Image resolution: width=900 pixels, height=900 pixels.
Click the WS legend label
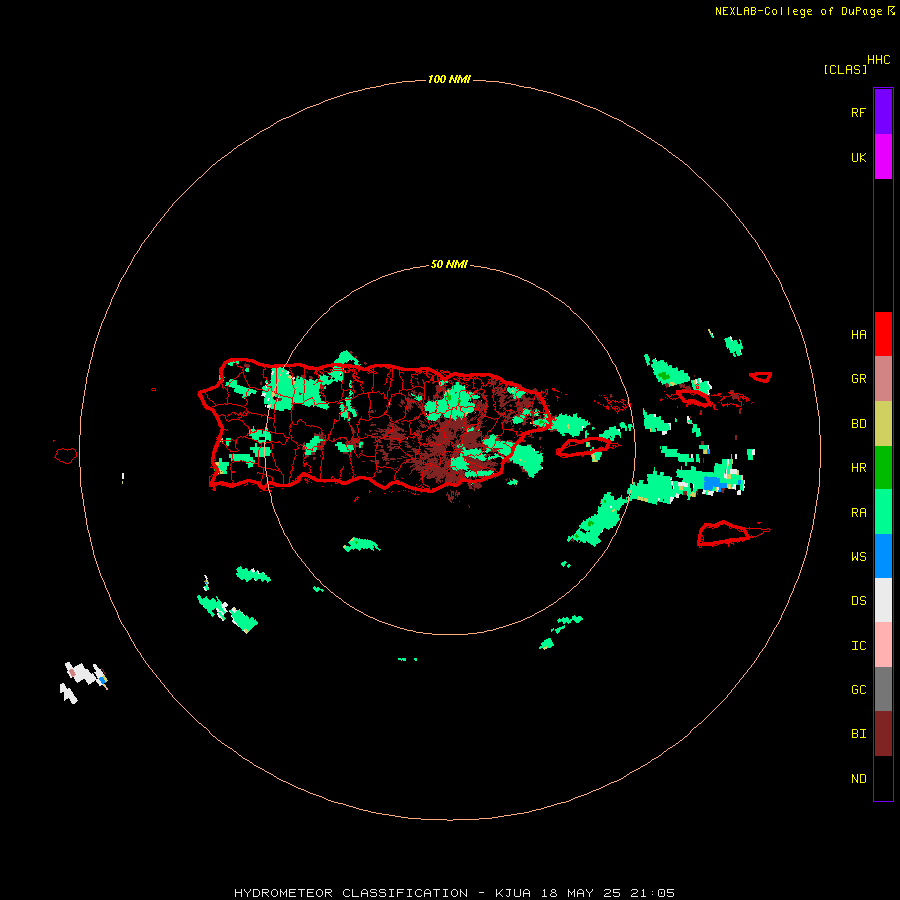(858, 557)
